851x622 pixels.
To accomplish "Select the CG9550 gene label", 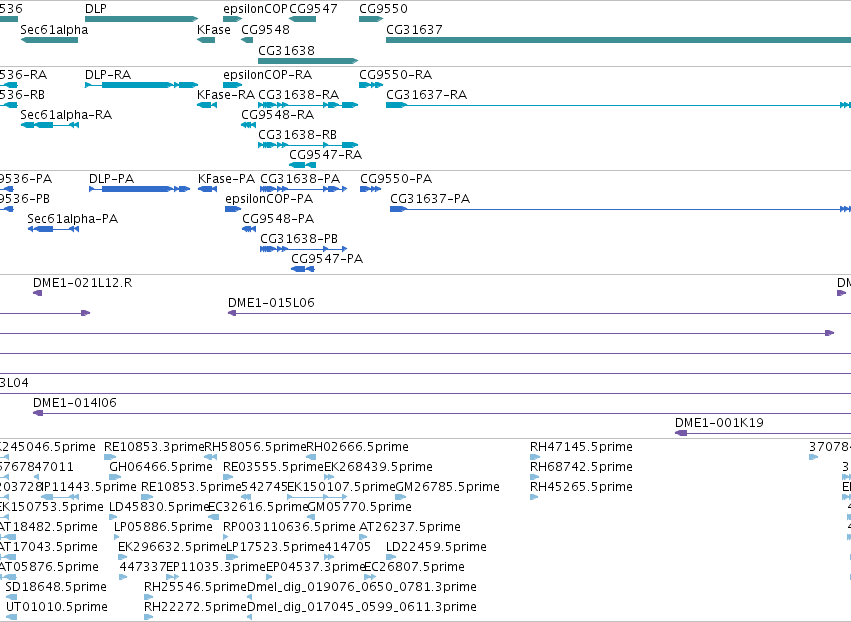I will pyautogui.click(x=383, y=9).
